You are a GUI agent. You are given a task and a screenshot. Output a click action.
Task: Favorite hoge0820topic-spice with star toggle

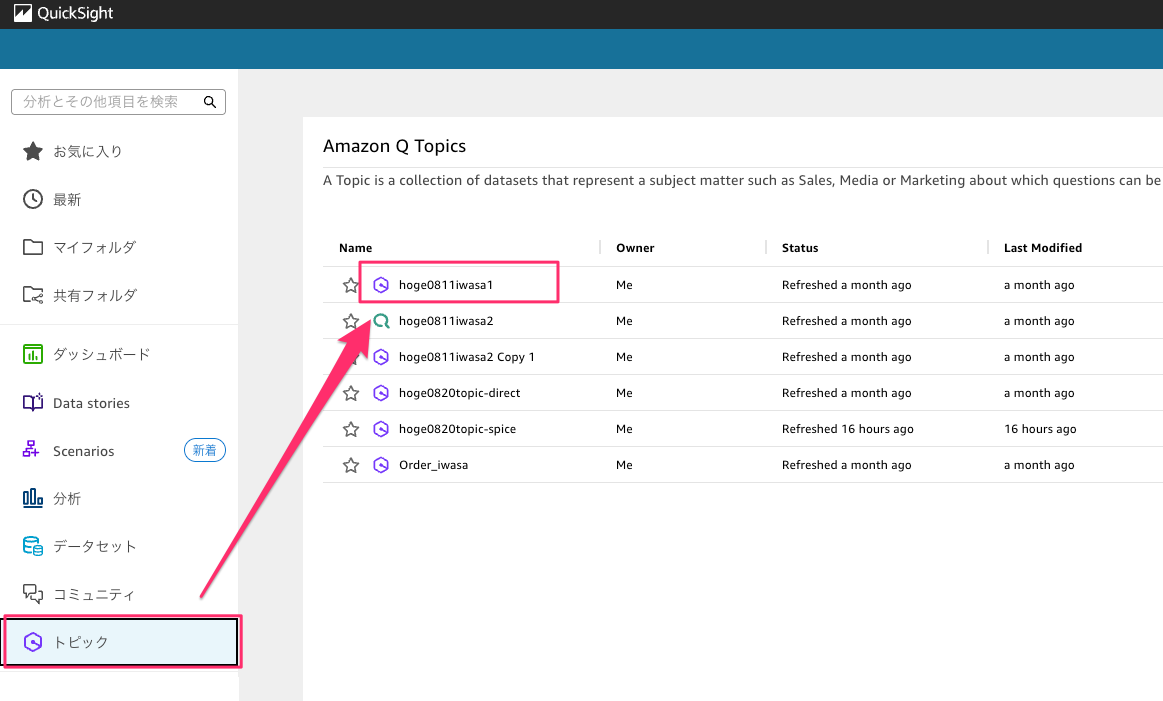point(351,429)
